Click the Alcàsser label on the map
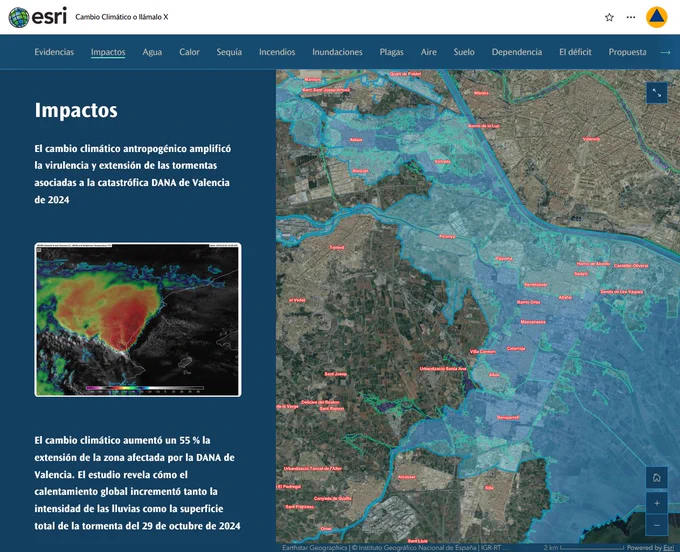 [x=407, y=477]
